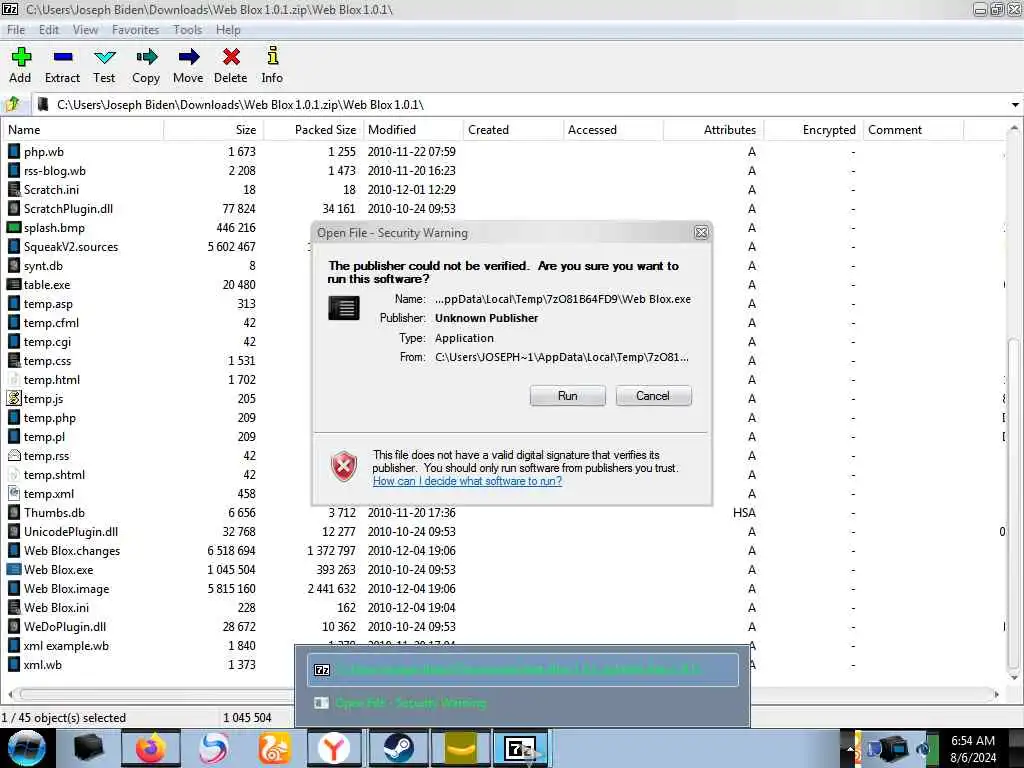Click the temp.xml file icon
Screen dimensions: 1024x768
[x=14, y=493]
